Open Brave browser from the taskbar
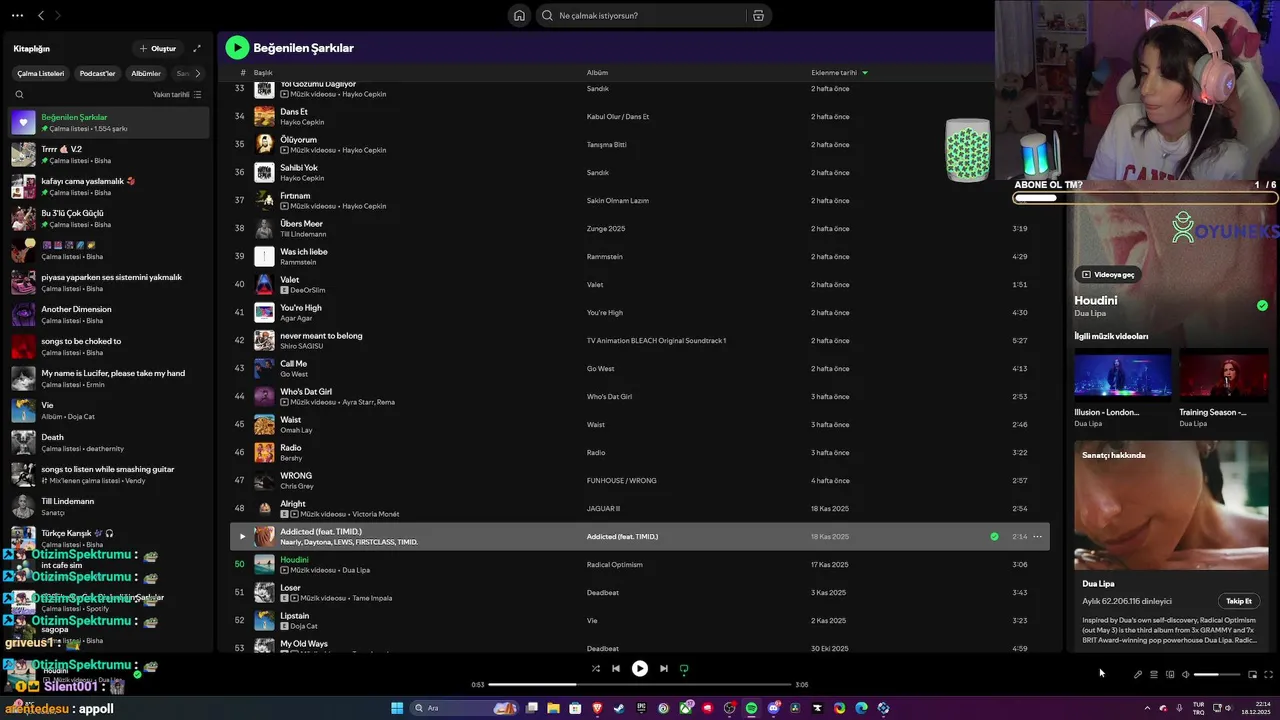 597,708
